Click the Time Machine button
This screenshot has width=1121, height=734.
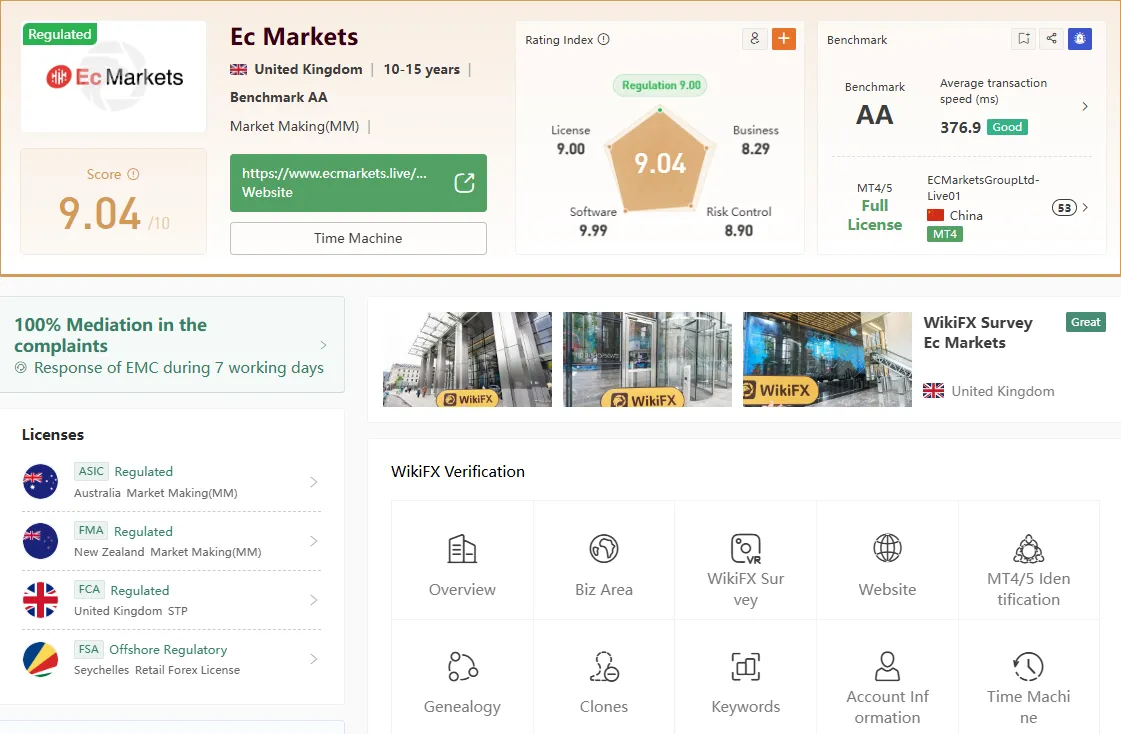click(358, 238)
